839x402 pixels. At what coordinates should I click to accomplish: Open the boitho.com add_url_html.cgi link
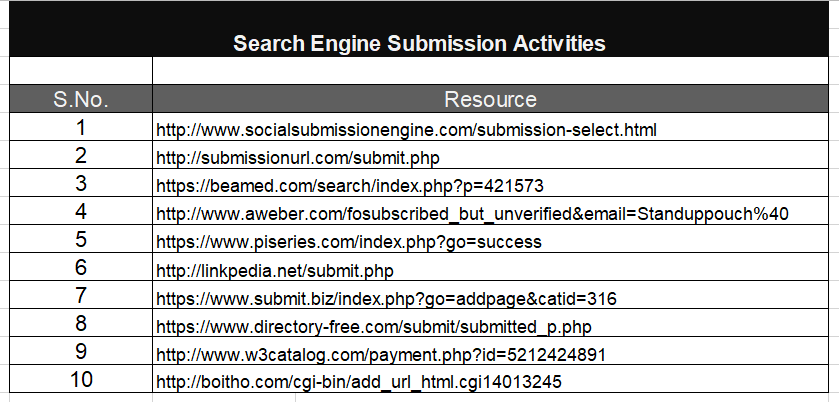click(x=359, y=382)
